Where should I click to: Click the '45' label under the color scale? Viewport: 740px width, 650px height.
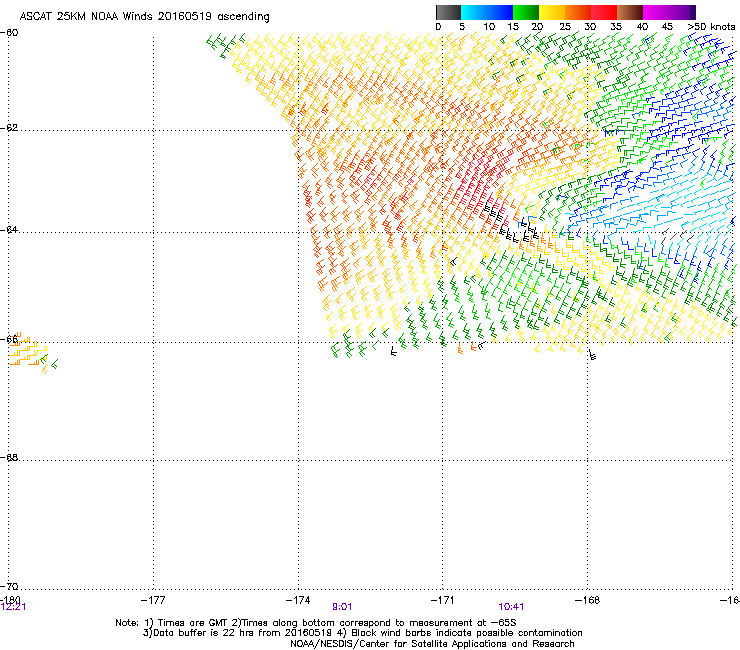click(667, 27)
